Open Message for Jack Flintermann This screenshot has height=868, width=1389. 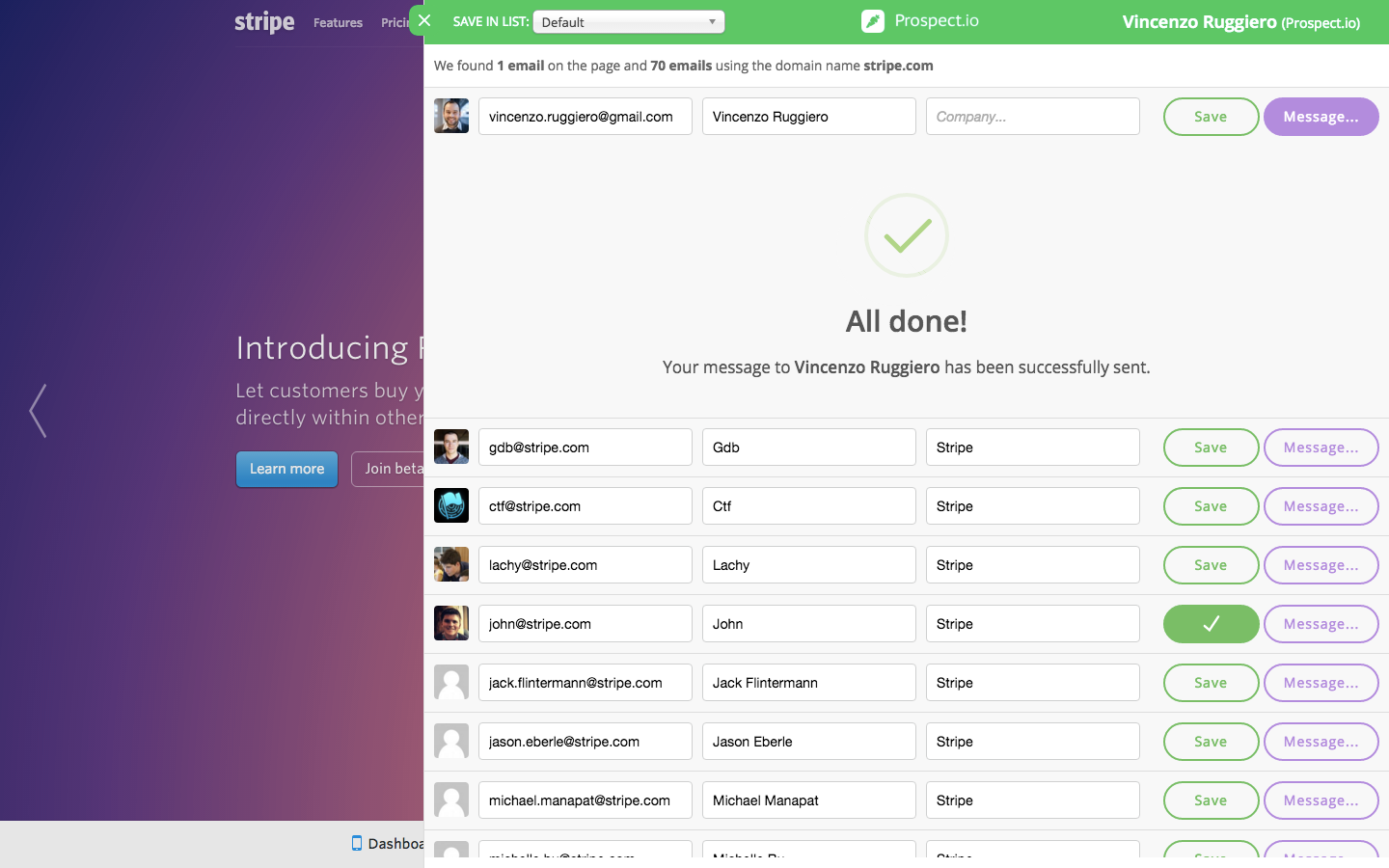pos(1321,683)
